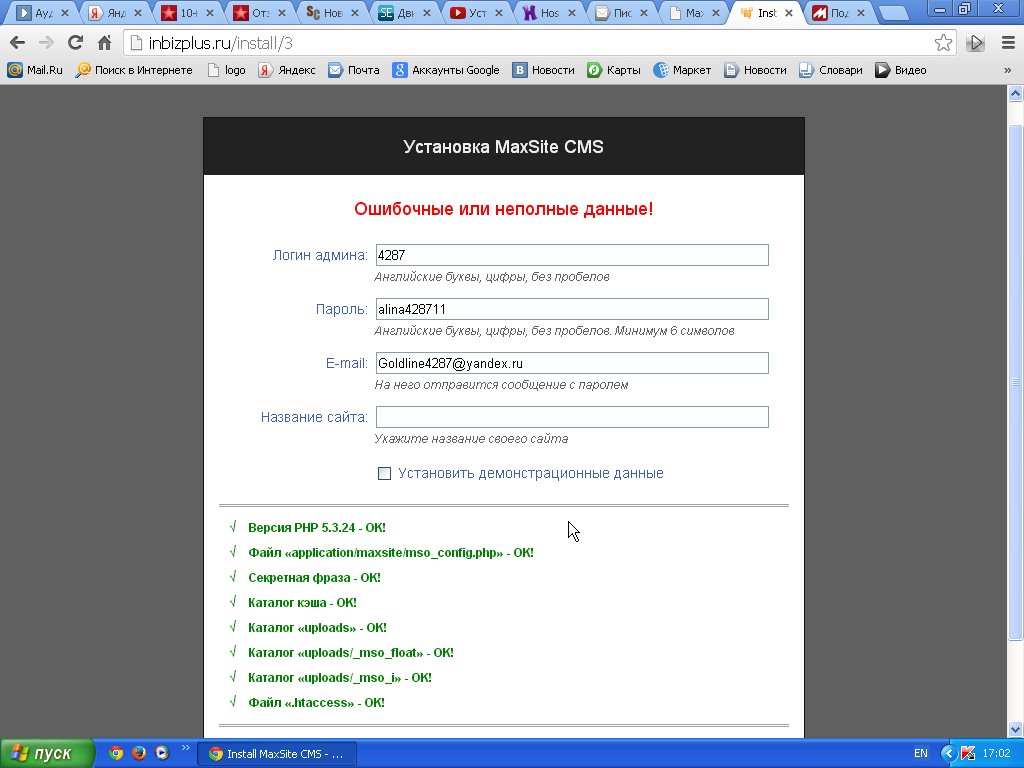The width and height of the screenshot is (1024, 768).
Task: Expand hidden system tray icons arrow
Action: pos(948,753)
